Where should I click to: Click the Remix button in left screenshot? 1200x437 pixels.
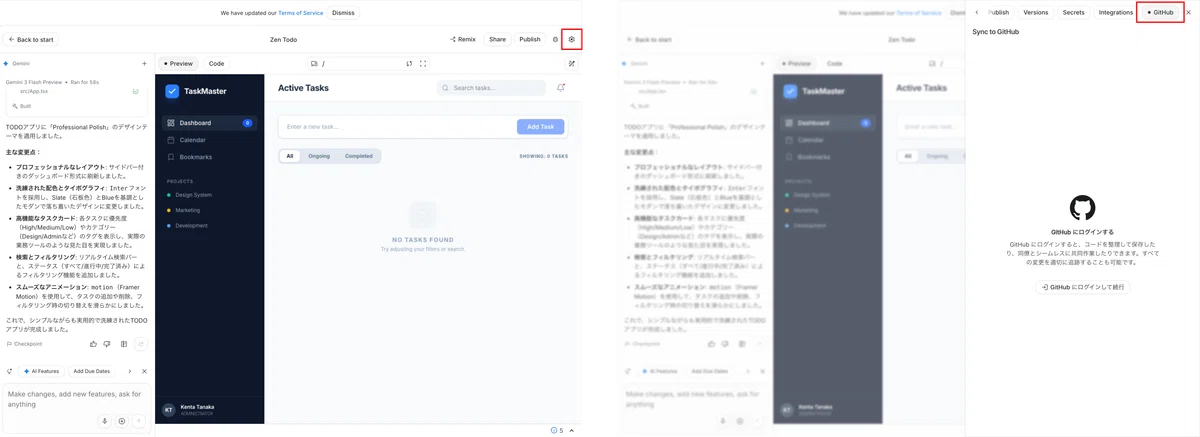tap(463, 40)
